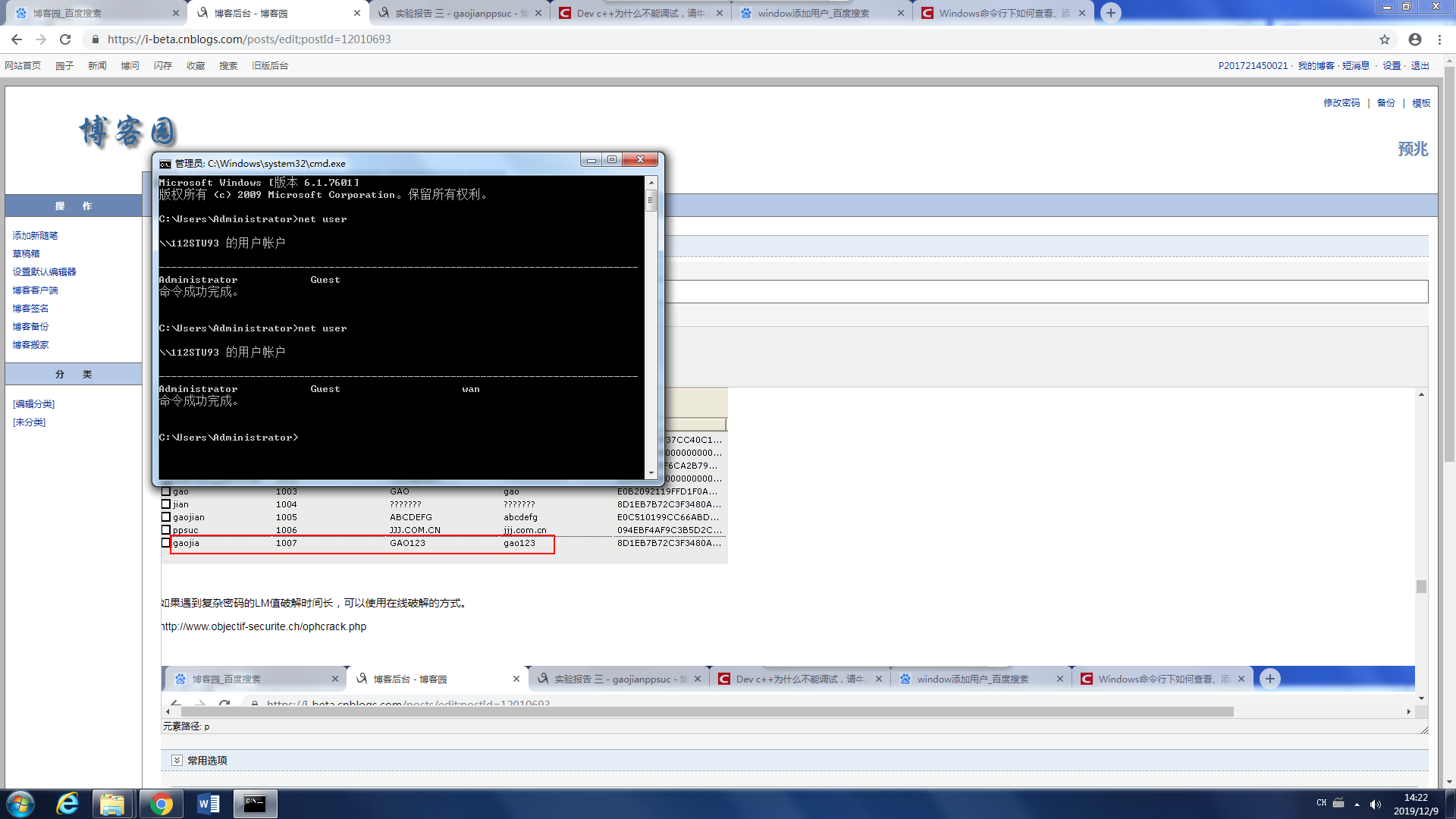Image resolution: width=1456 pixels, height=819 pixels.
Task: Expand the 常用选项 section
Action: pos(177,760)
